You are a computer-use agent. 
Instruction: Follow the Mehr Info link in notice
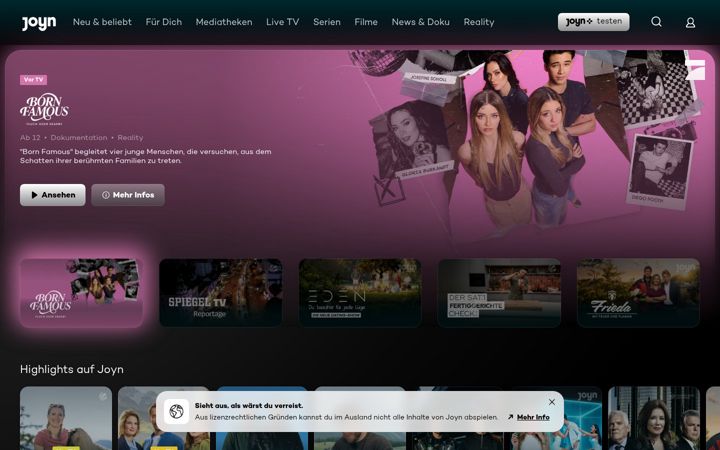529,417
